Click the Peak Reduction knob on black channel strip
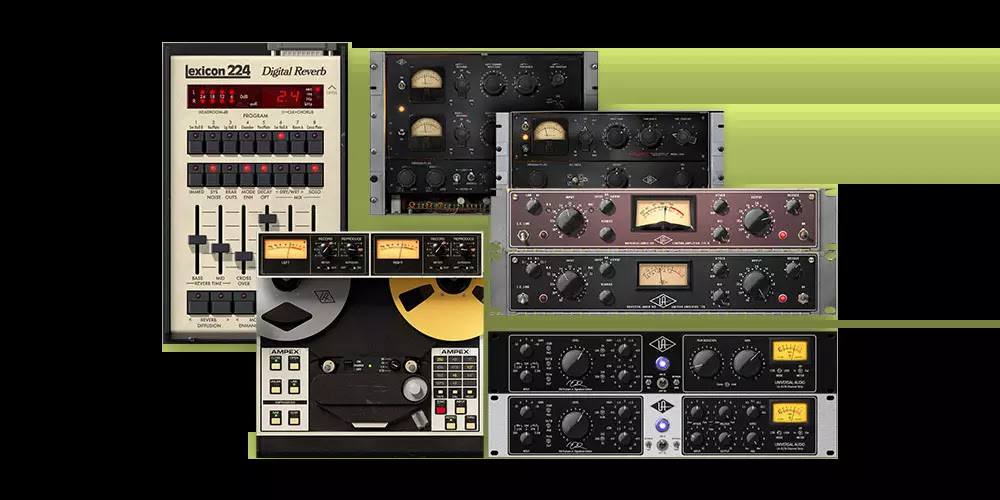Image resolution: width=1000 pixels, height=500 pixels. [706, 363]
